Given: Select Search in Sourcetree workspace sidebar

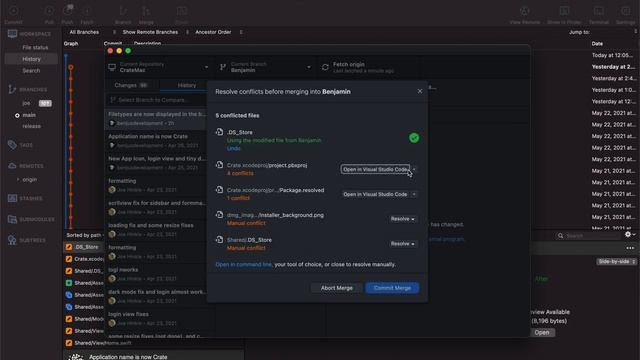Looking at the screenshot, I should click(x=31, y=70).
